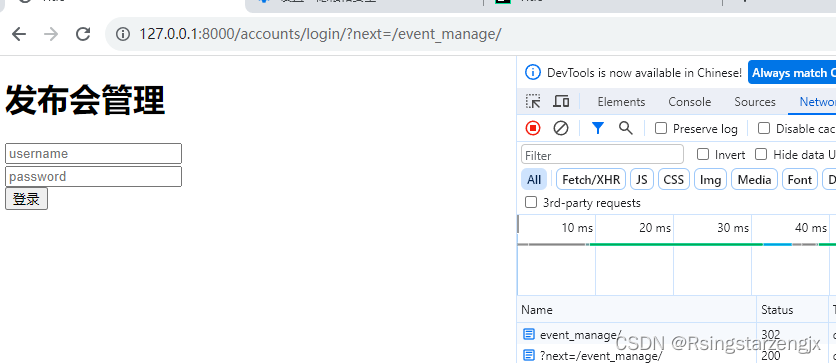Focus the username input field
Image resolution: width=836 pixels, height=363 pixels.
(93, 154)
